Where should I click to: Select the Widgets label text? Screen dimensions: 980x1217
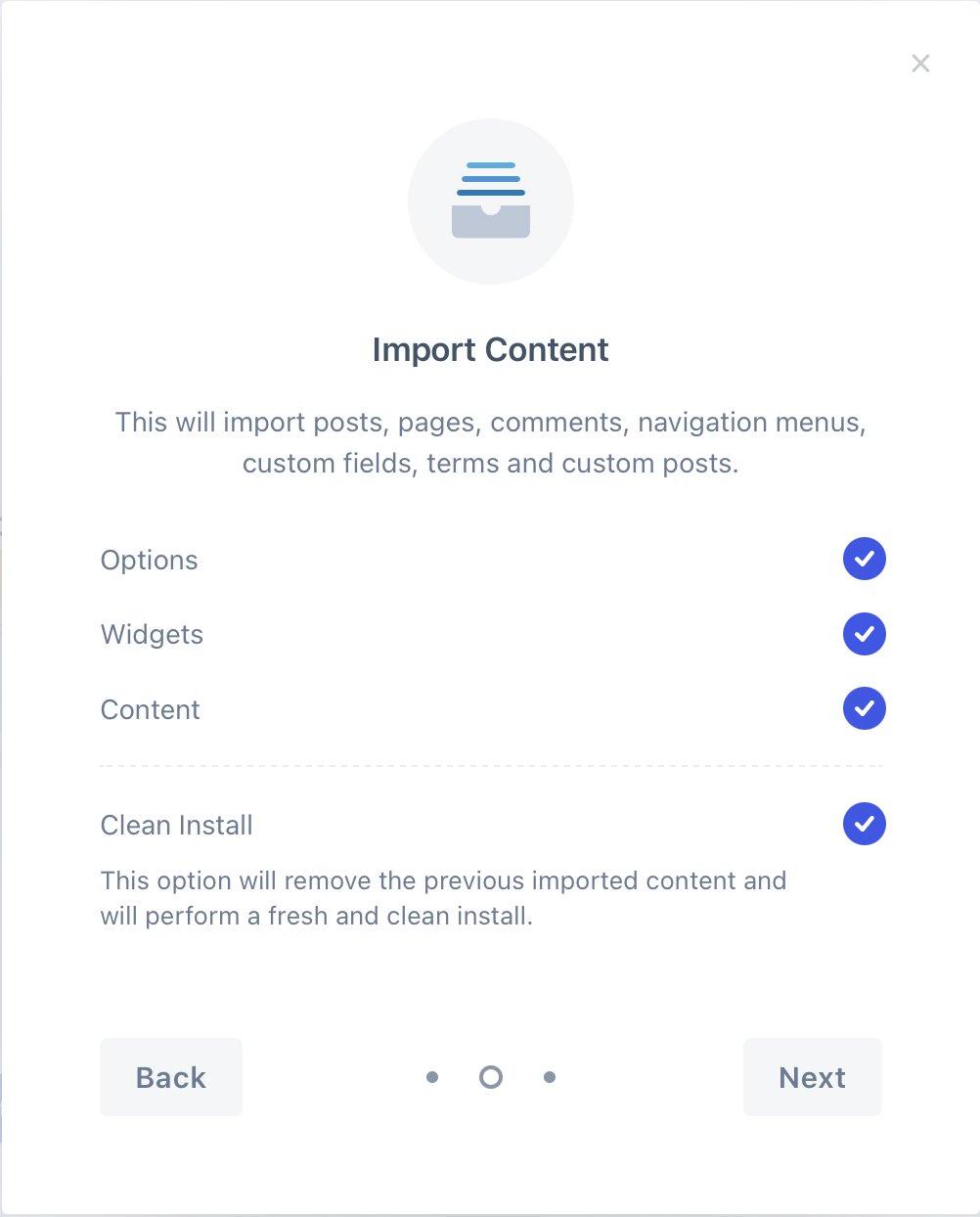pos(153,635)
